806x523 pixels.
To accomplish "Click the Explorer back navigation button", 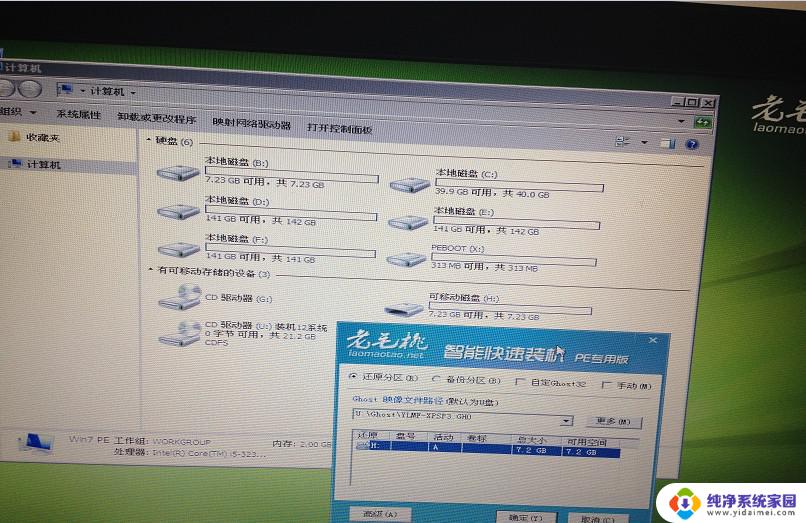I will (x=6, y=88).
